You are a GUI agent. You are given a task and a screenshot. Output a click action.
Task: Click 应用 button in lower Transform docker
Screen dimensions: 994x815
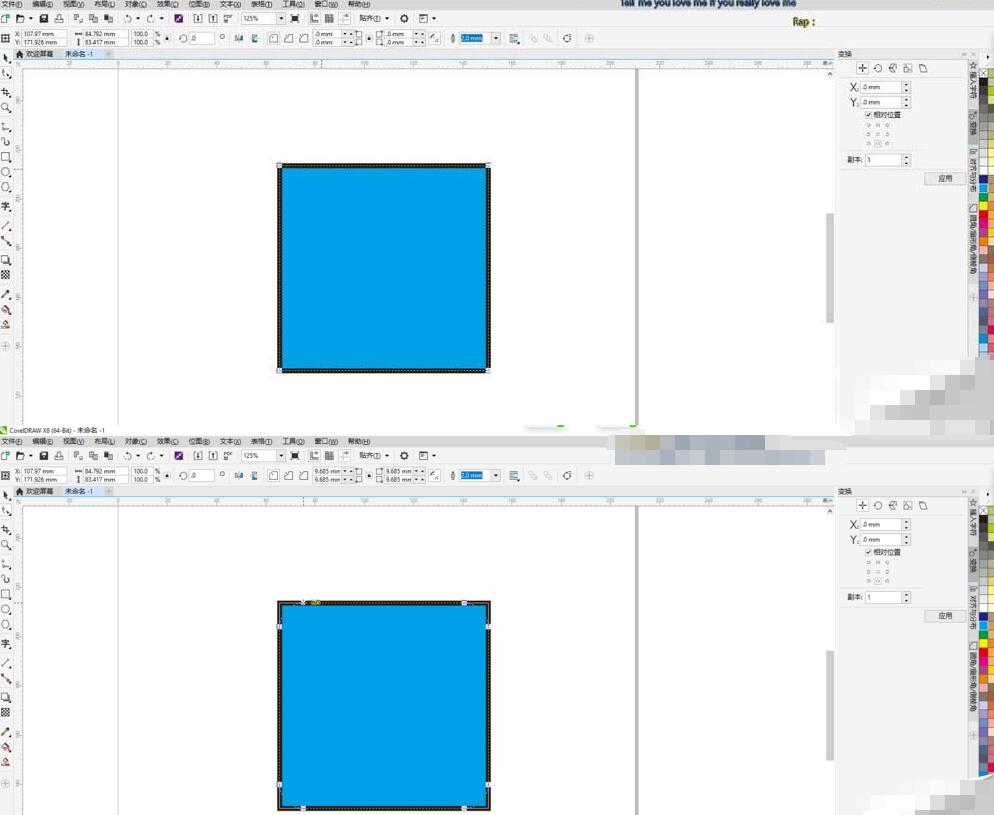945,615
